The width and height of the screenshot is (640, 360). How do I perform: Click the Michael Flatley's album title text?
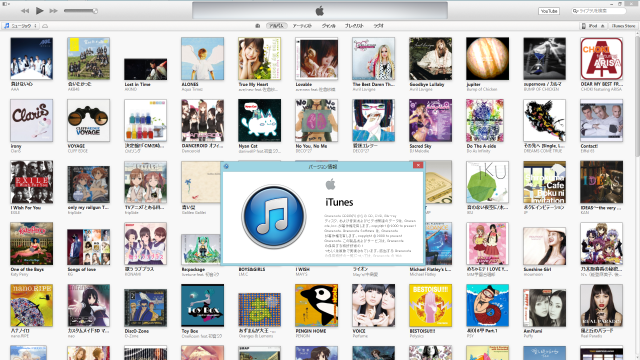click(x=430, y=269)
